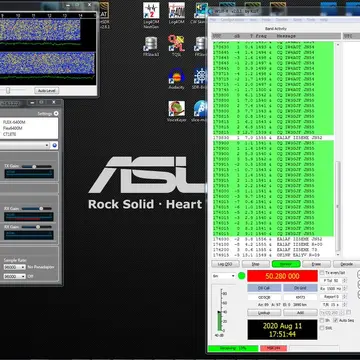Select FLEX-6400M in the radio list

point(14,122)
